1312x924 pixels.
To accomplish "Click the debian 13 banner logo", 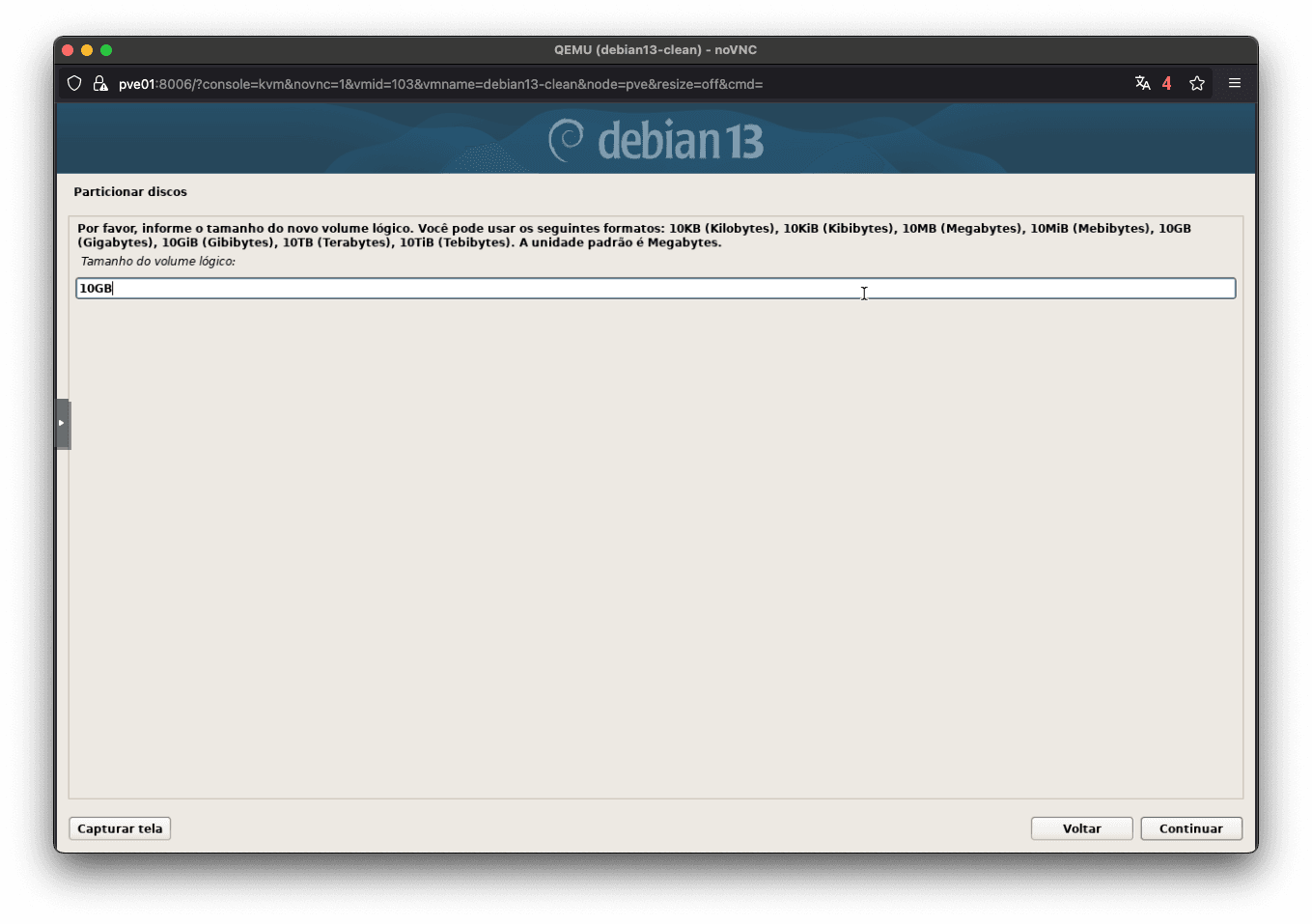I will point(656,140).
